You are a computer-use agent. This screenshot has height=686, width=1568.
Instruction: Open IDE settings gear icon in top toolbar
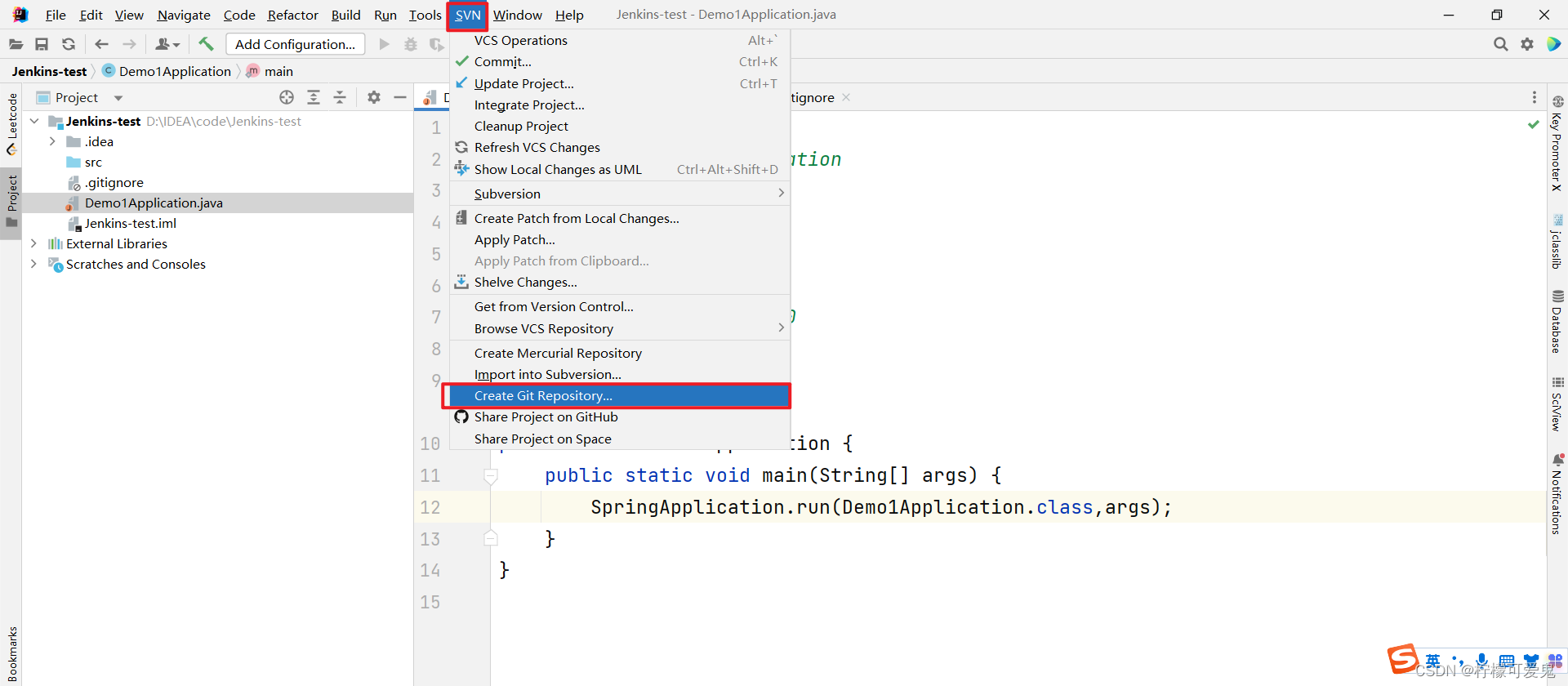(1527, 44)
